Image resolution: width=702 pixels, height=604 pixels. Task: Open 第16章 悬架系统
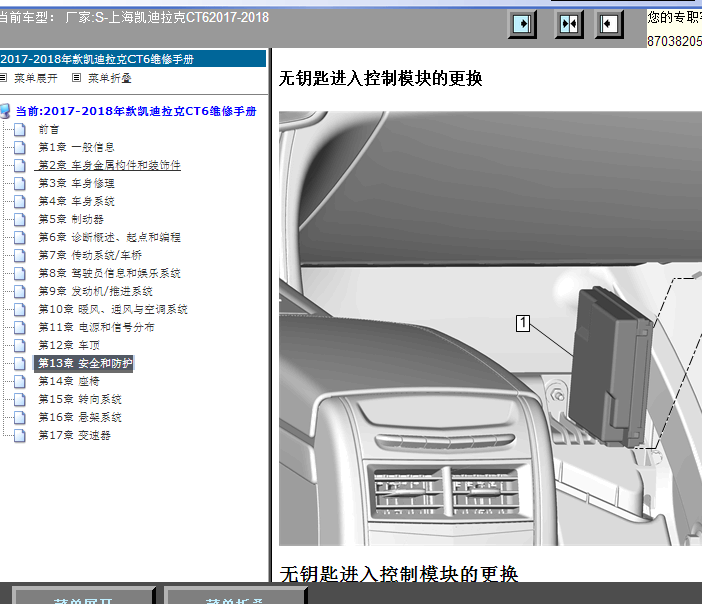coord(80,417)
